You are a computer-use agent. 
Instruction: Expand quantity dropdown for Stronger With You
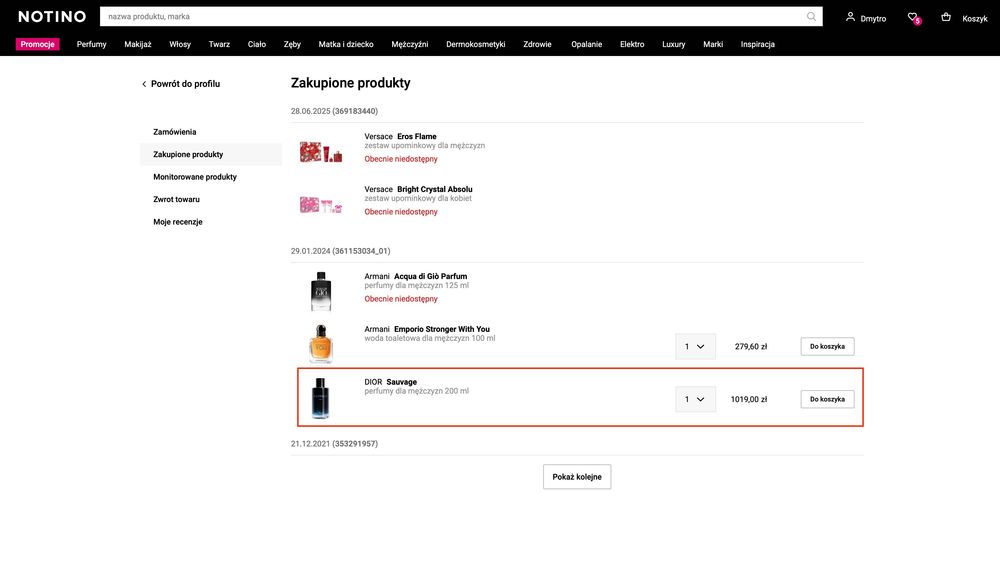(695, 346)
